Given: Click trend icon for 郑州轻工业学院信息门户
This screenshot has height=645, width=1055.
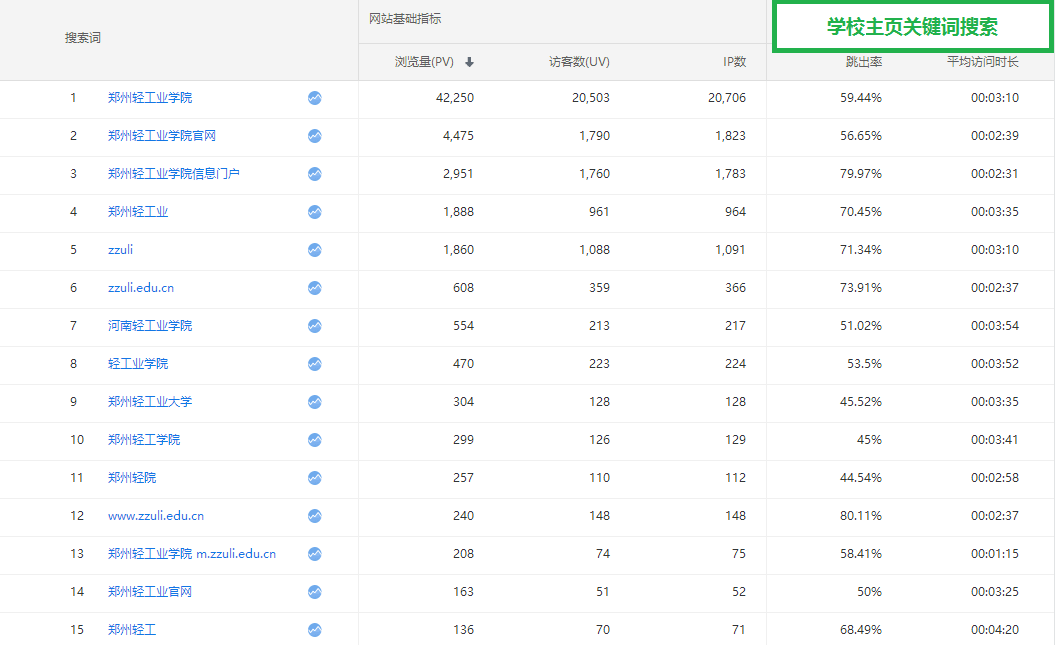Looking at the screenshot, I should point(315,174).
